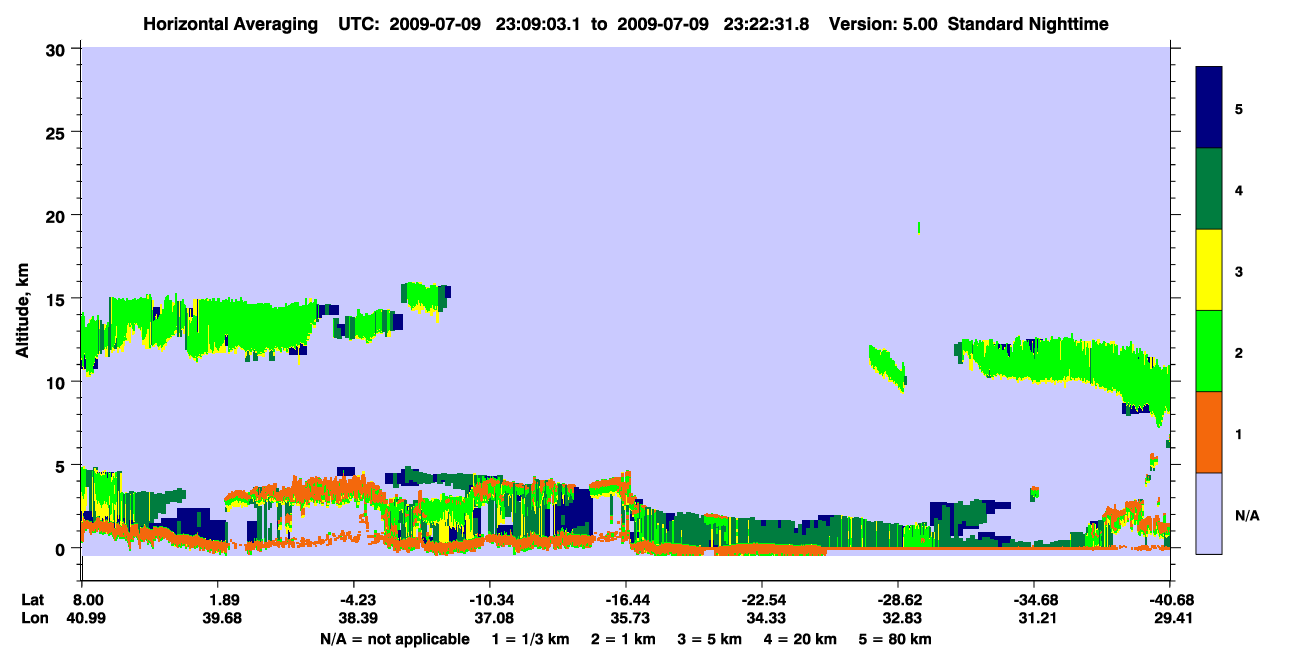
Task: Click the altitude tick label 10
Action: pos(57,382)
